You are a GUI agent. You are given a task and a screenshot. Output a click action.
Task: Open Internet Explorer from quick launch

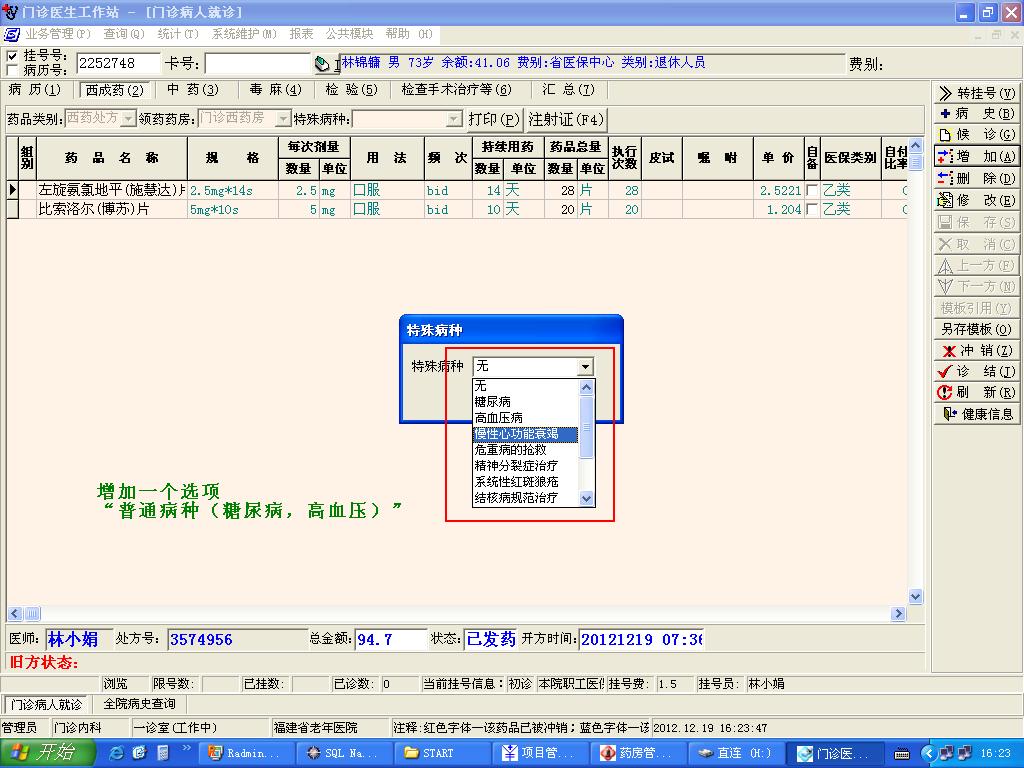click(116, 753)
